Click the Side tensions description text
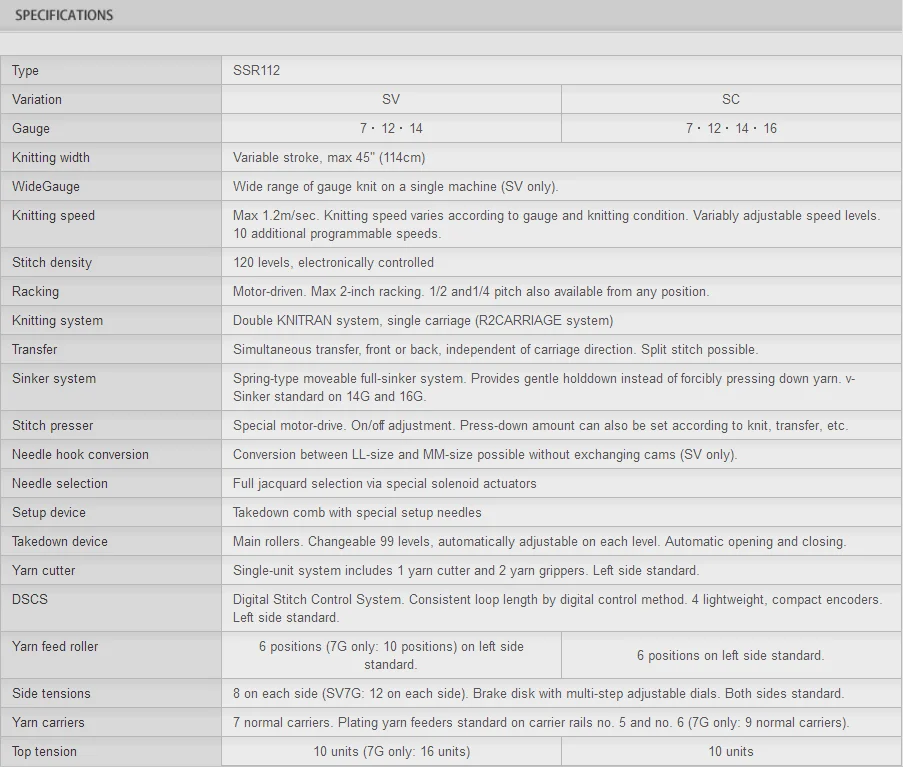This screenshot has height=767, width=903. coord(538,694)
